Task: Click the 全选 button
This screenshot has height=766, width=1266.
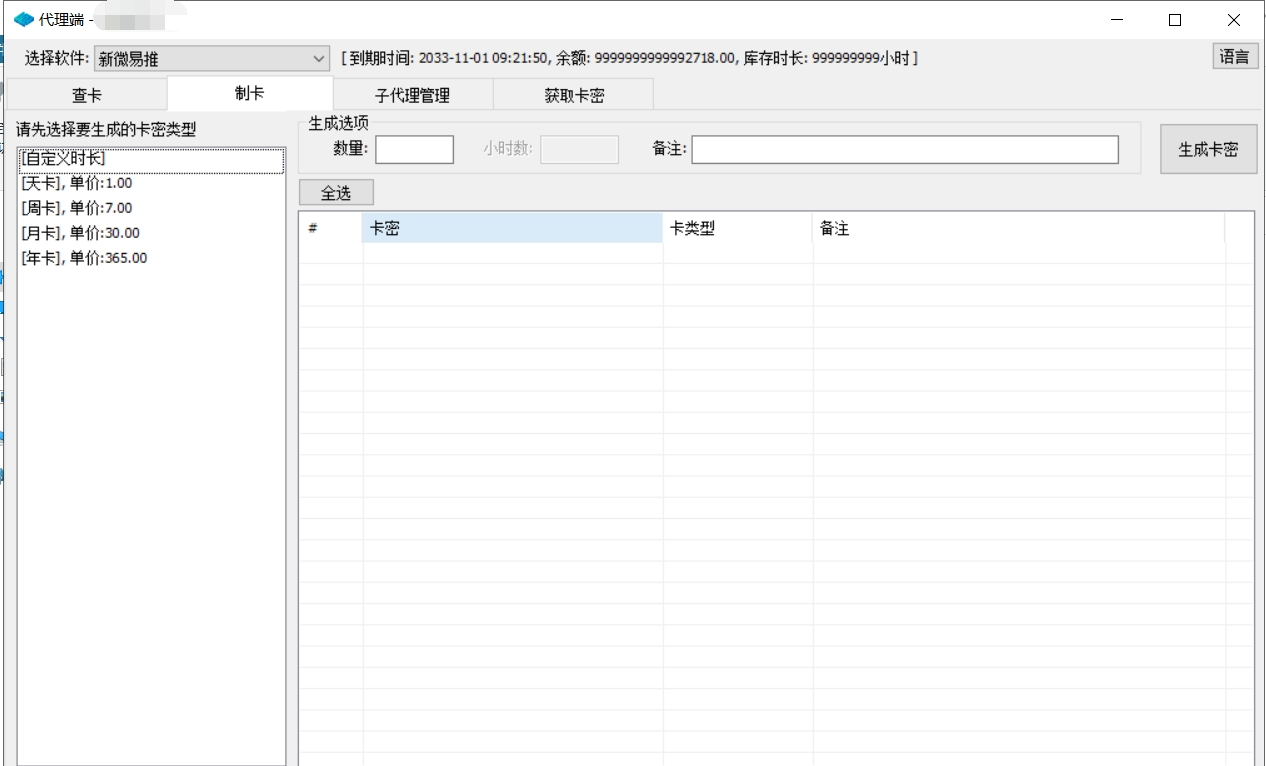Action: (x=336, y=193)
